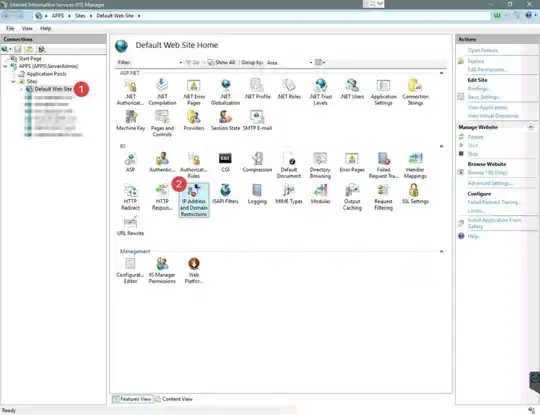
Task: Open the .NET Users feature
Action: point(352,89)
